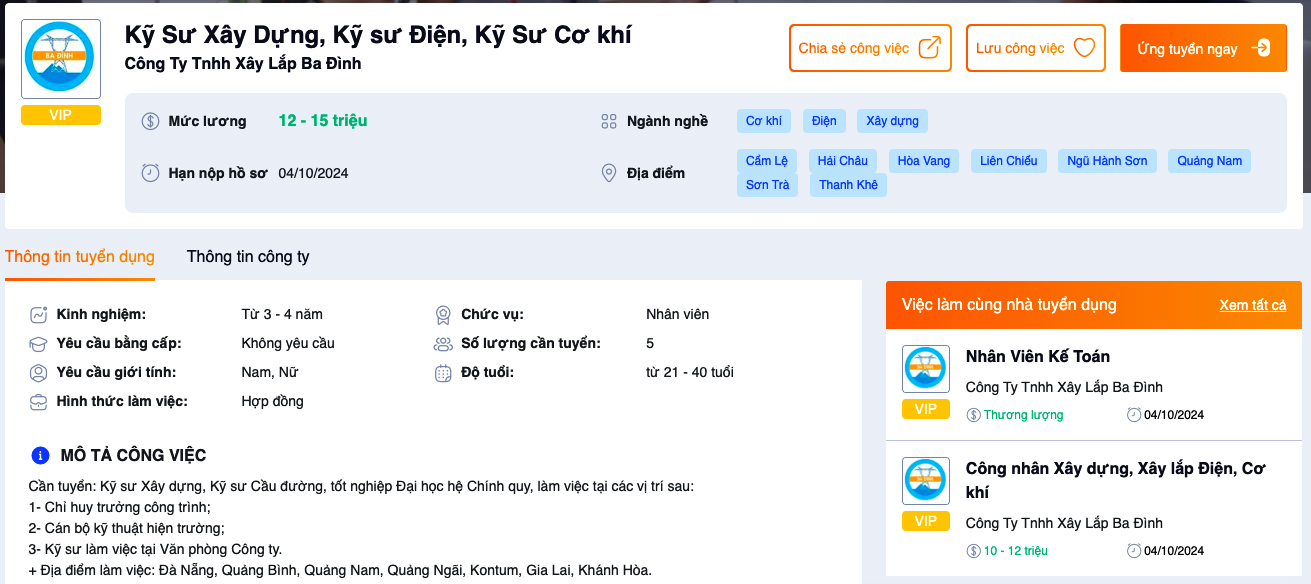1311x584 pixels.
Task: Click company name under Nhân Viên Kế Toán
Action: pos(1064,387)
